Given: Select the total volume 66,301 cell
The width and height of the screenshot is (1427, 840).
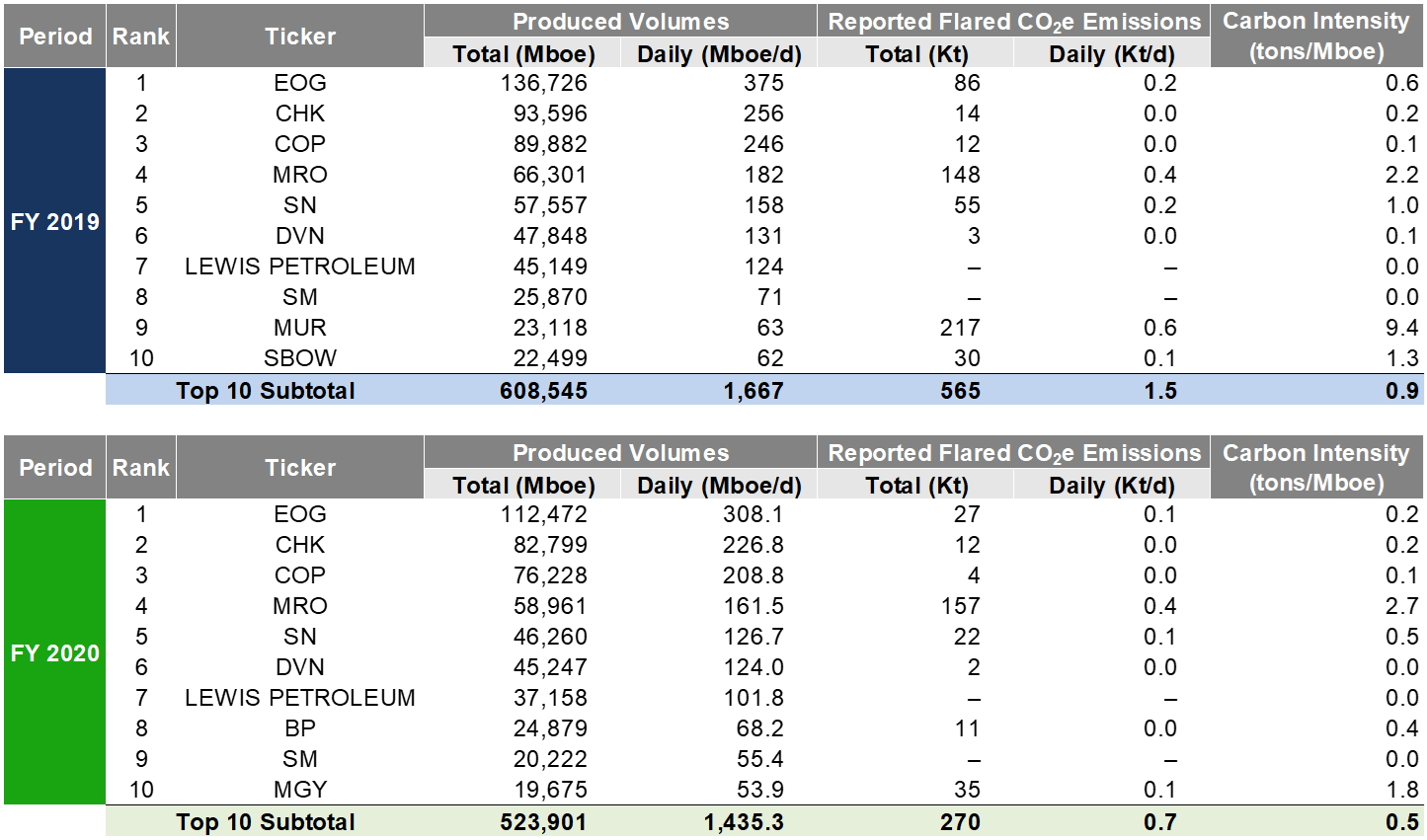Looking at the screenshot, I should point(549,175).
